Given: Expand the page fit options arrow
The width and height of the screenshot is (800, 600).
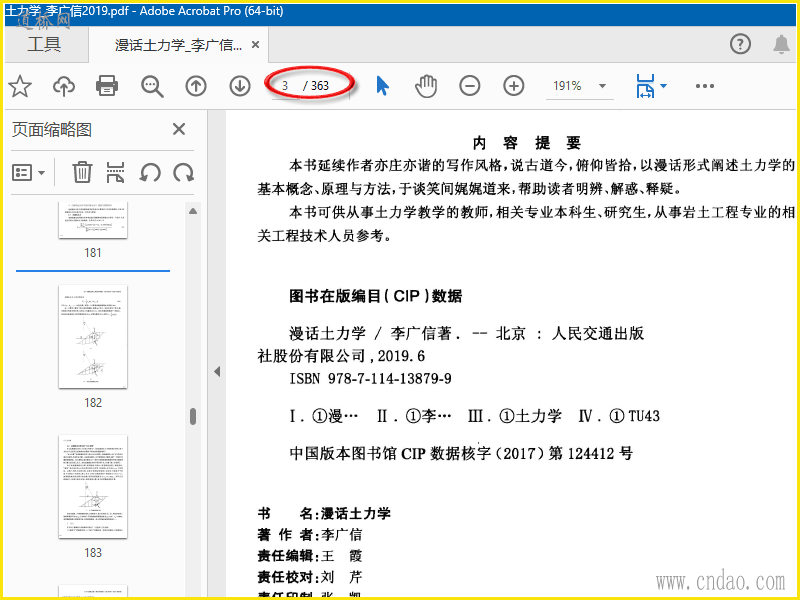Looking at the screenshot, I should pyautogui.click(x=663, y=86).
